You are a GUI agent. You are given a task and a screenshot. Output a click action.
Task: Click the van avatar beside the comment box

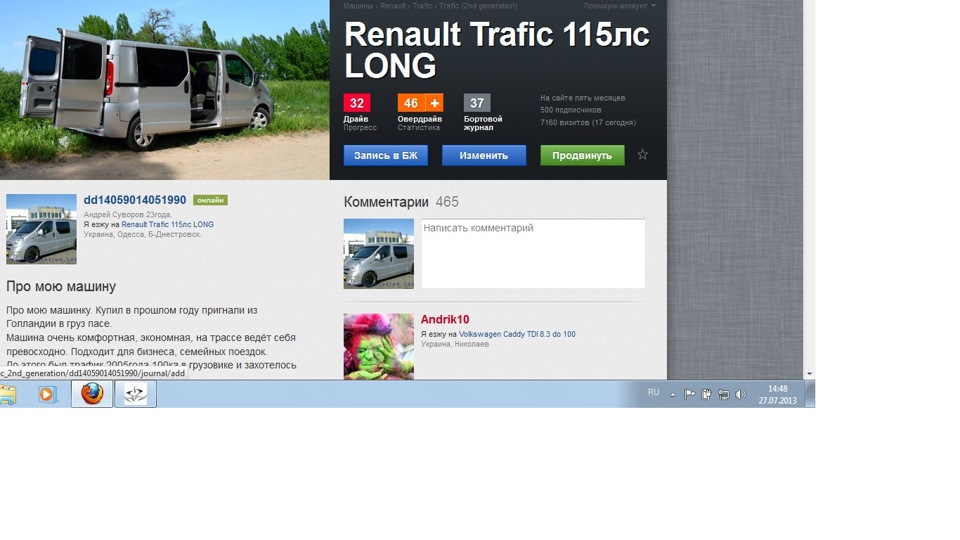point(378,253)
